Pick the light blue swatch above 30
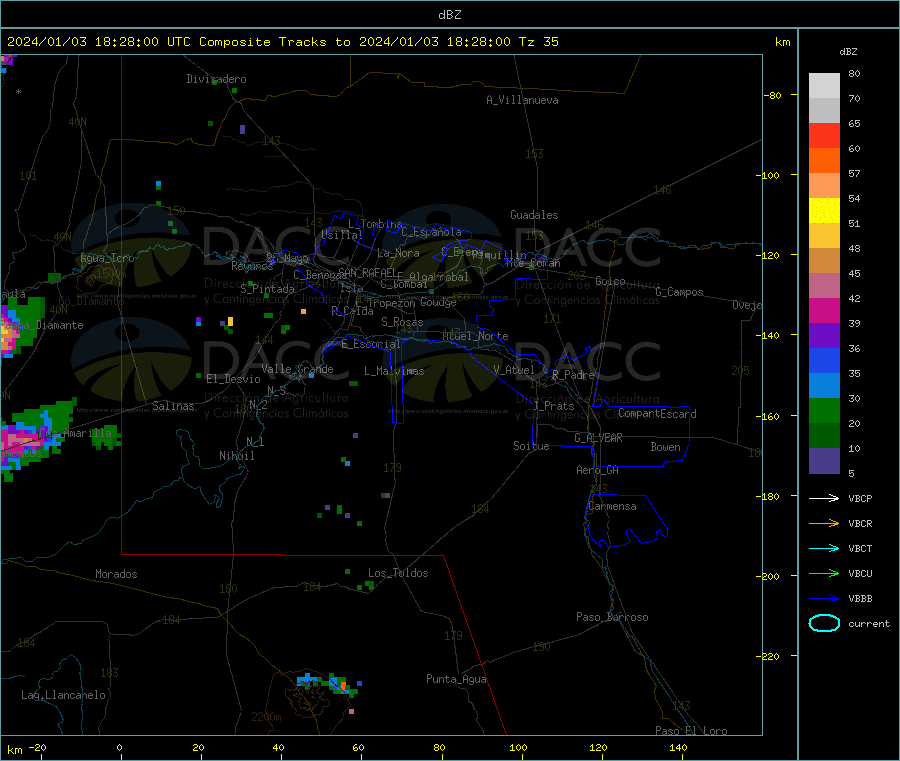 click(x=824, y=386)
